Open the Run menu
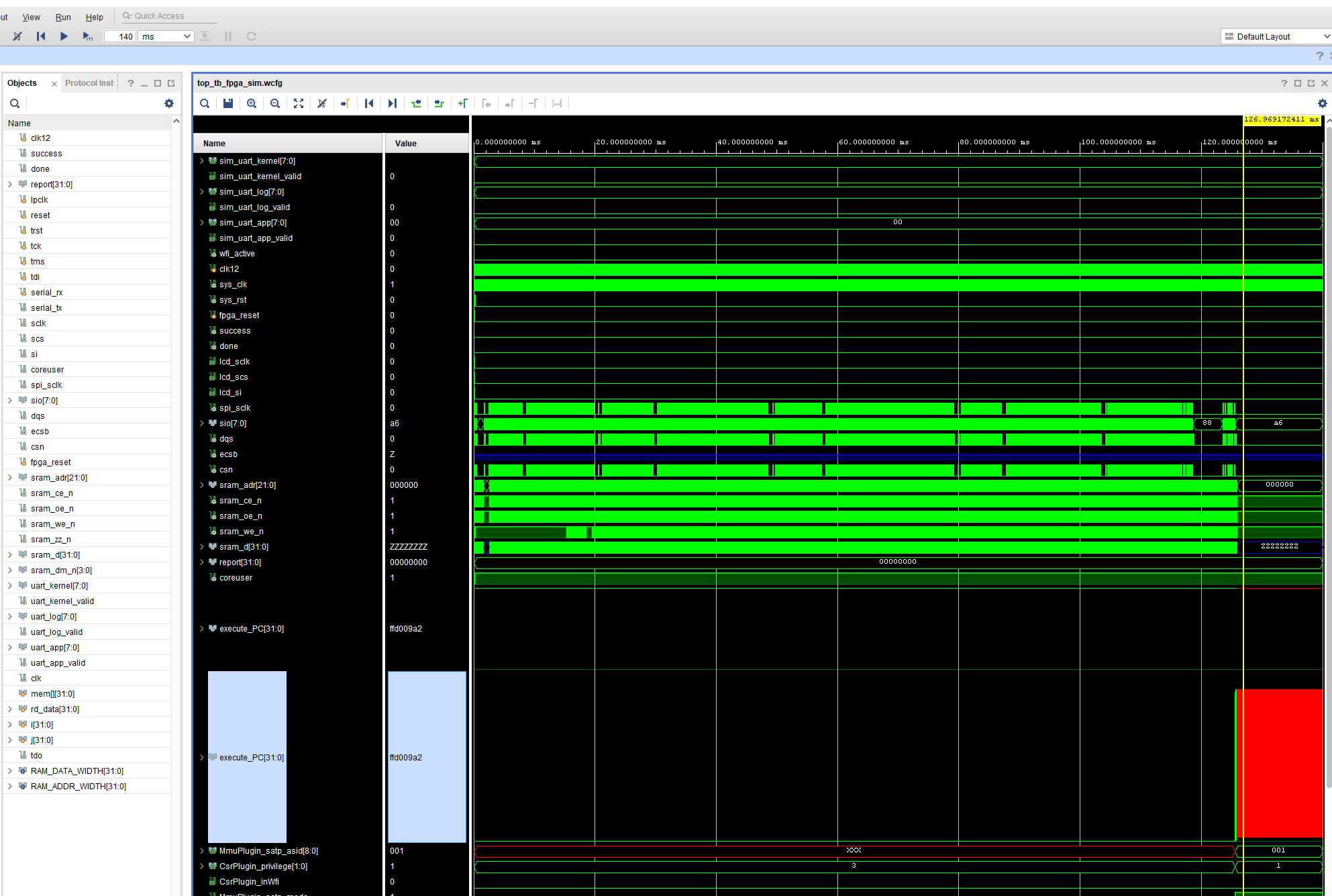This screenshot has height=896, width=1332. [63, 17]
